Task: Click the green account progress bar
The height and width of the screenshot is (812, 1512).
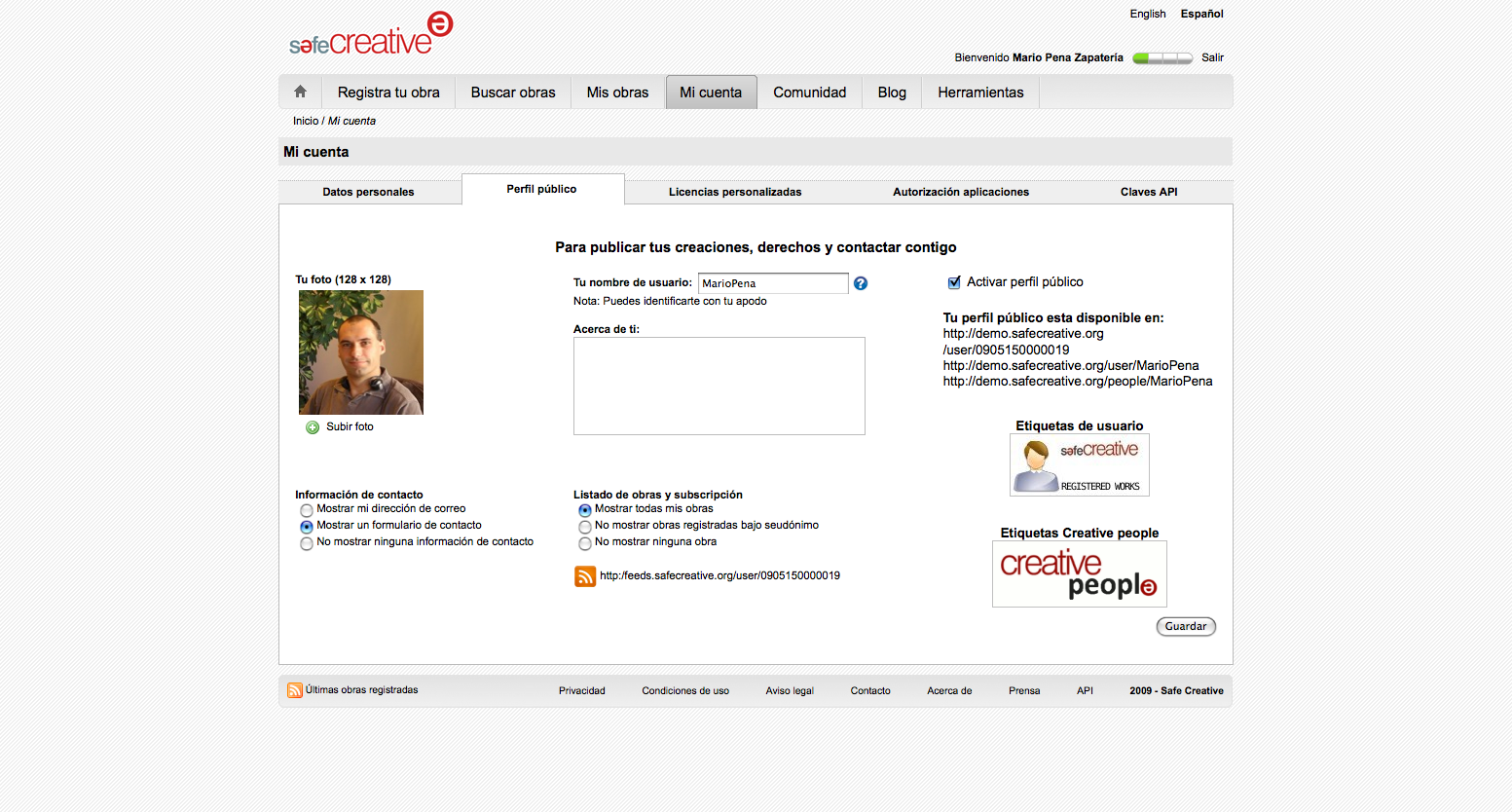Action: pos(1162,58)
